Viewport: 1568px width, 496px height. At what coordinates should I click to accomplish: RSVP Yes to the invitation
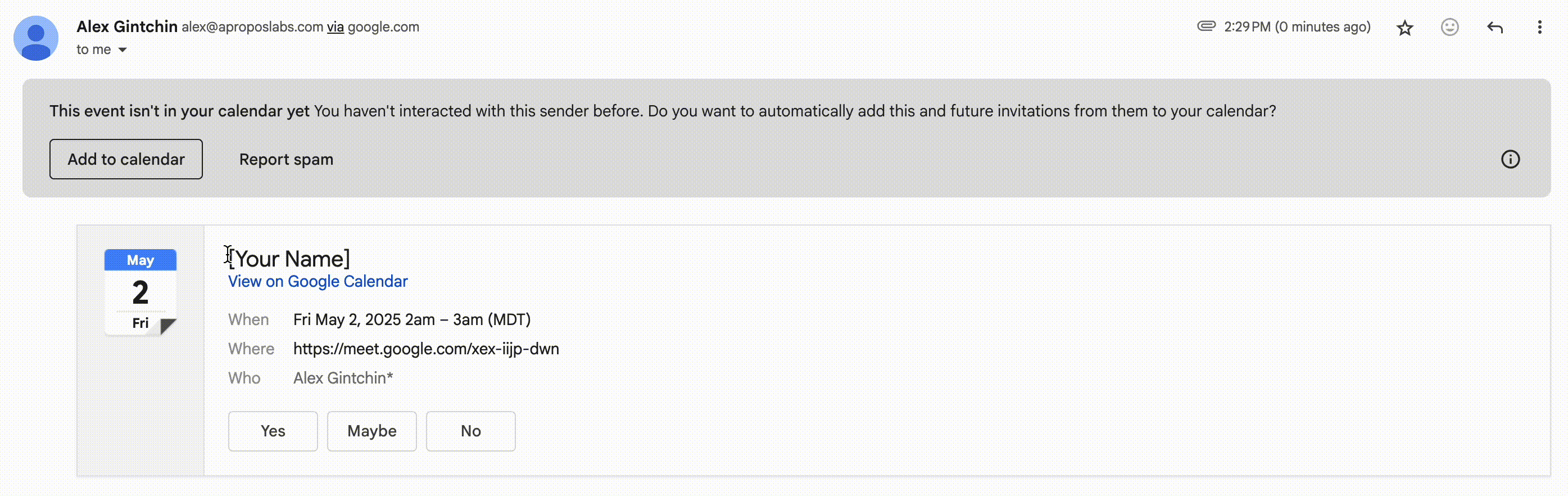pyautogui.click(x=273, y=431)
